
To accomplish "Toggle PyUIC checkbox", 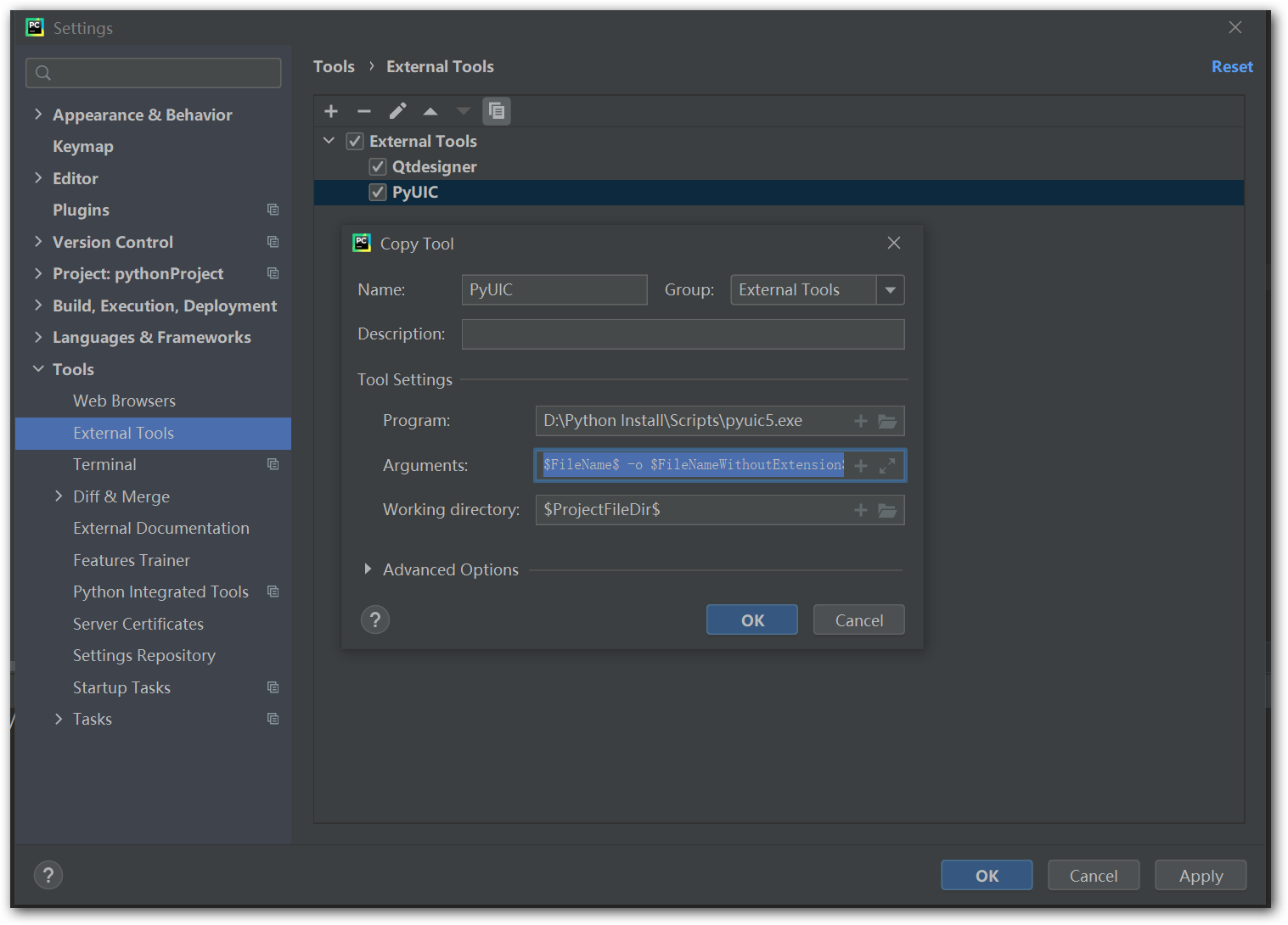I will (378, 192).
